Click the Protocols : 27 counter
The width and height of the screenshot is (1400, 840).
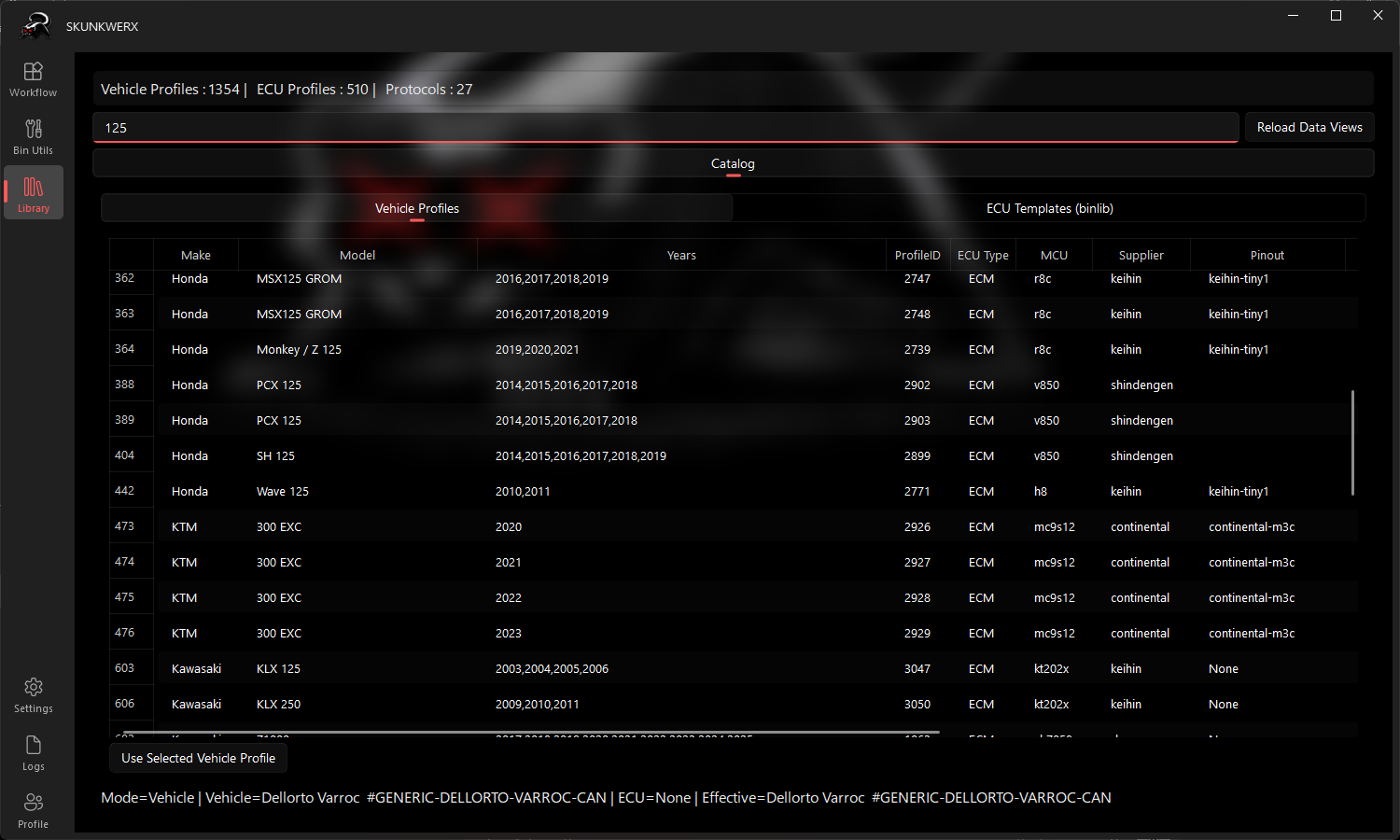coord(429,90)
